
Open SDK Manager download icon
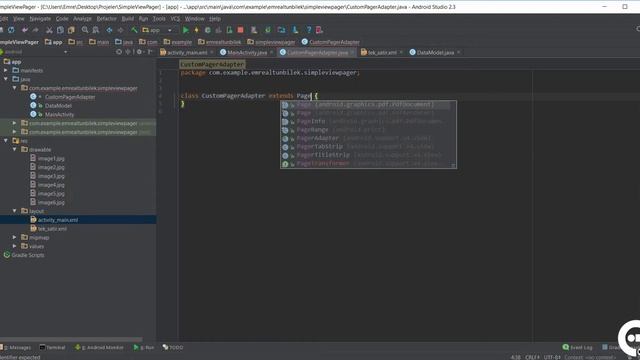(x=295, y=30)
